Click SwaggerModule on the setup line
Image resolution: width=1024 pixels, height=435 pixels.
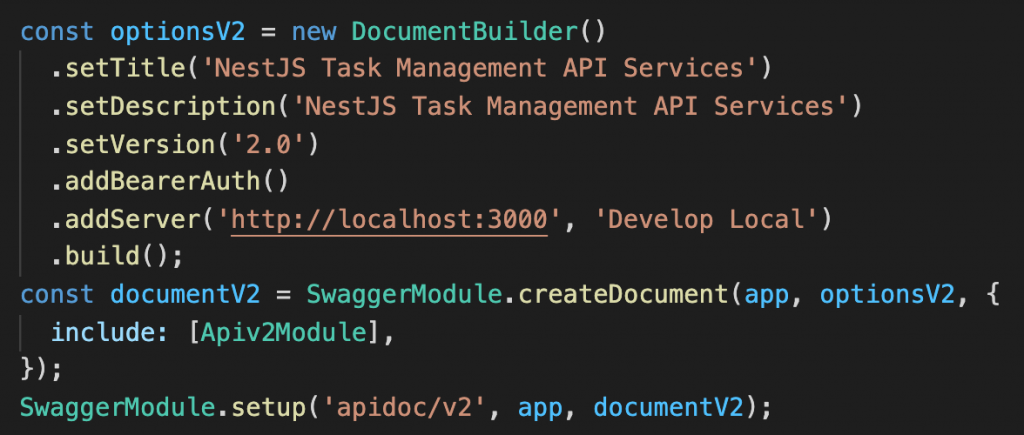(x=118, y=408)
